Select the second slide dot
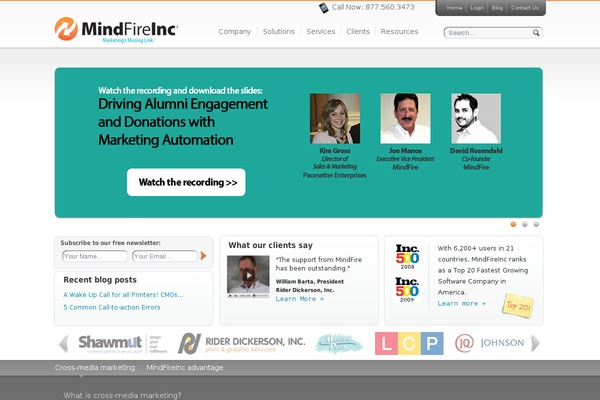This screenshot has height=400, width=600. 525,224
